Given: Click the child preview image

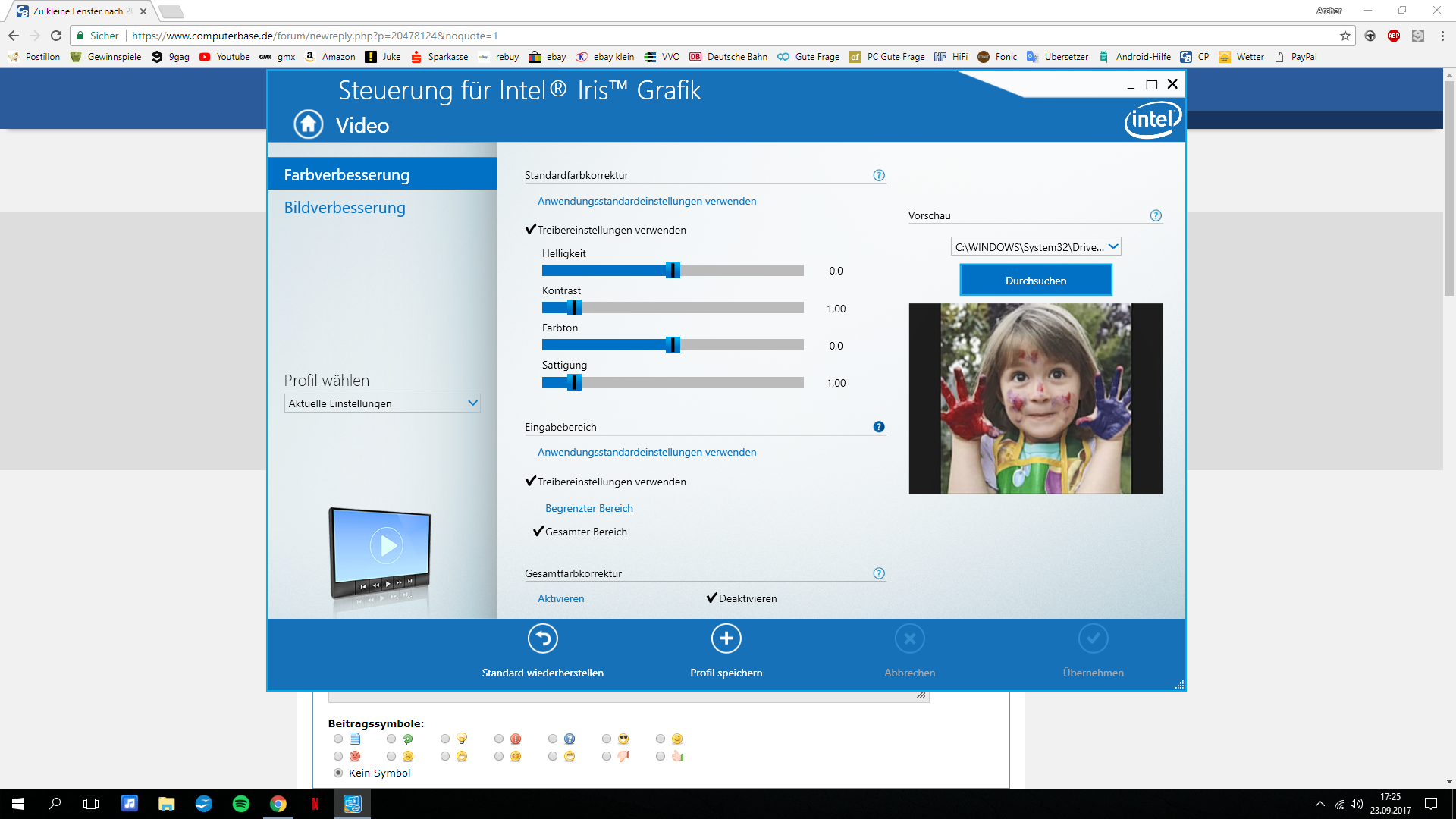Looking at the screenshot, I should 1035,399.
